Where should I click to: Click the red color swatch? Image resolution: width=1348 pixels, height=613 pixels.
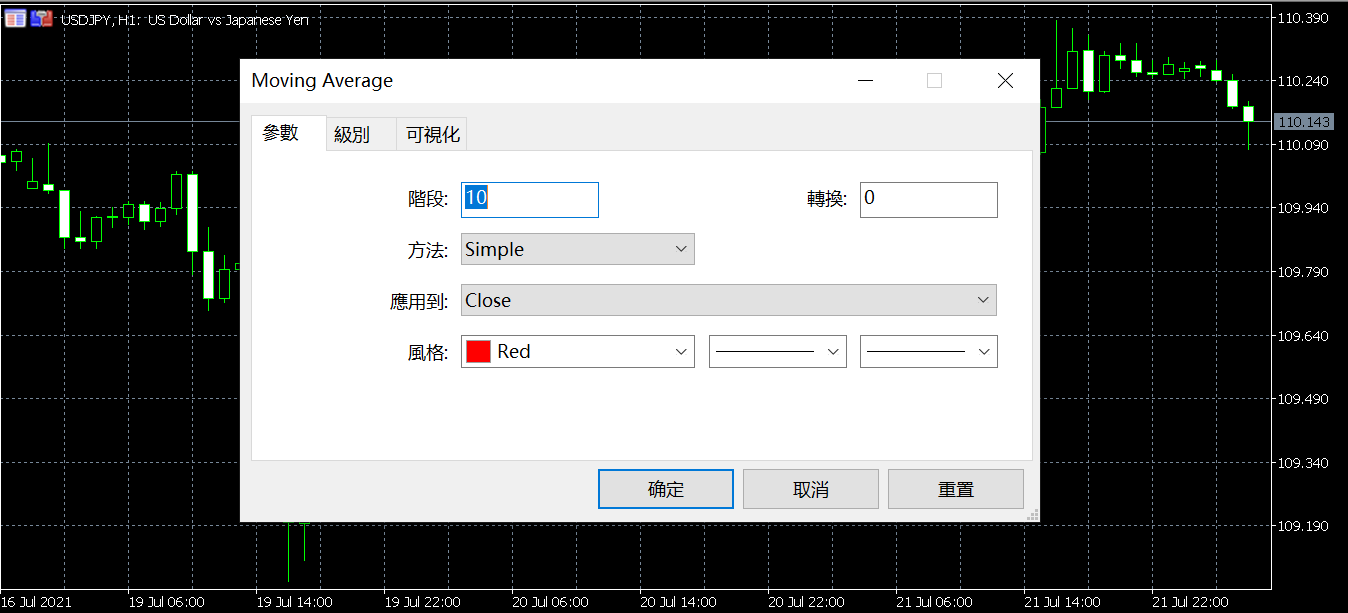478,351
